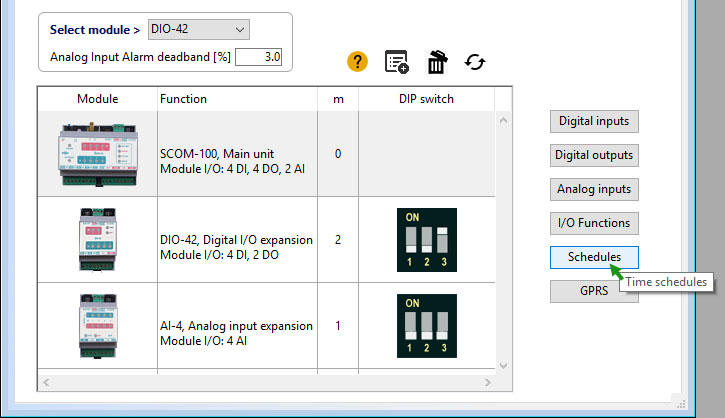The image size is (725, 418).
Task: Click the Module column header
Action: pos(98,99)
